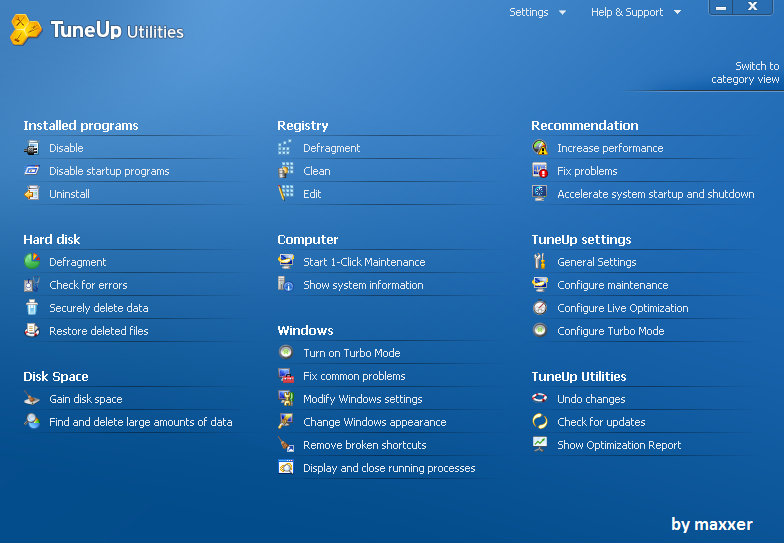This screenshot has width=784, height=543.
Task: Minimize the TuneUp Utilities window
Action: [721, 7]
